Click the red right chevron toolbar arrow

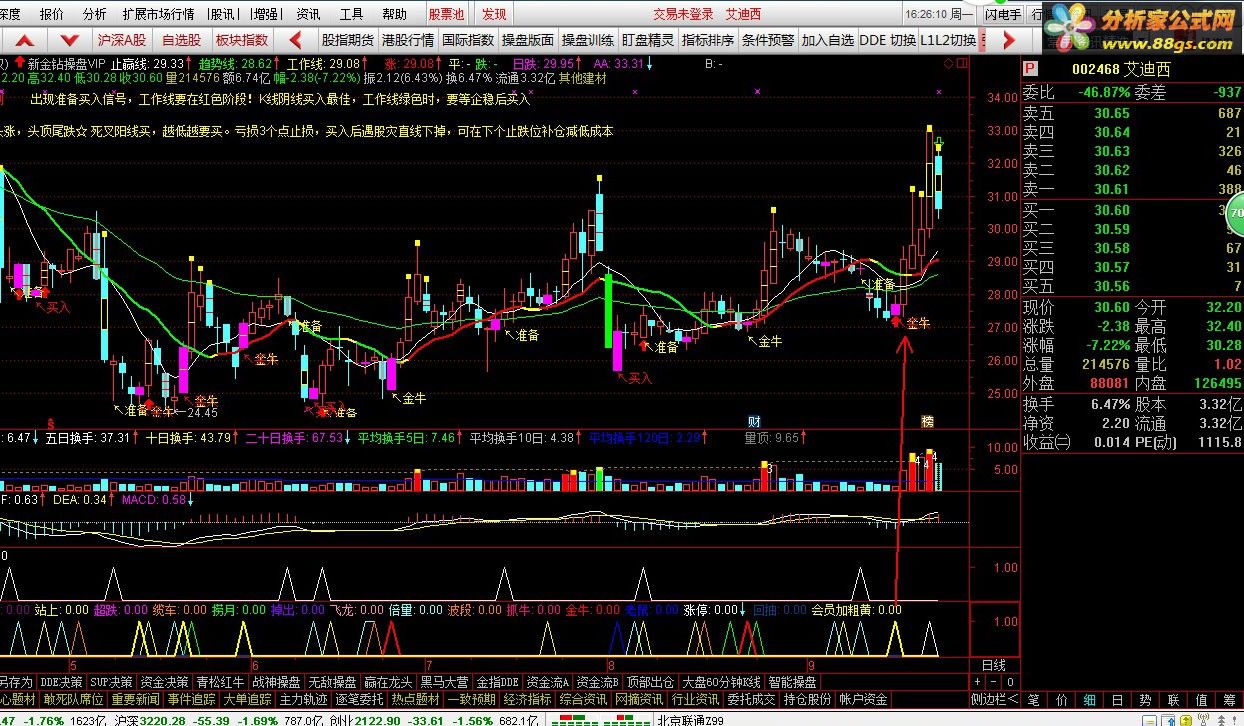click(x=1008, y=40)
